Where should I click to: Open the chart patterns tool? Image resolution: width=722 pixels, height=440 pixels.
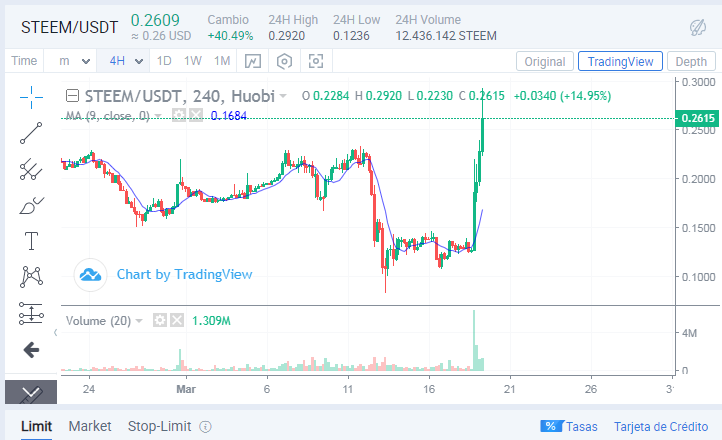(31, 277)
